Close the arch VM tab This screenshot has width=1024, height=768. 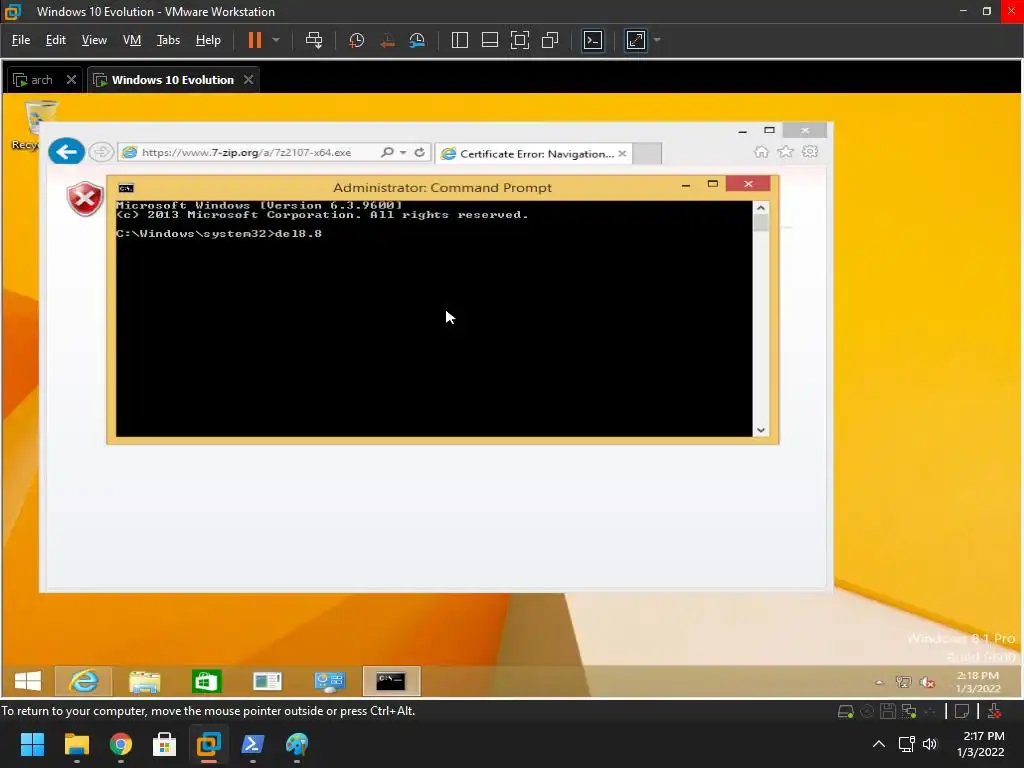71,80
